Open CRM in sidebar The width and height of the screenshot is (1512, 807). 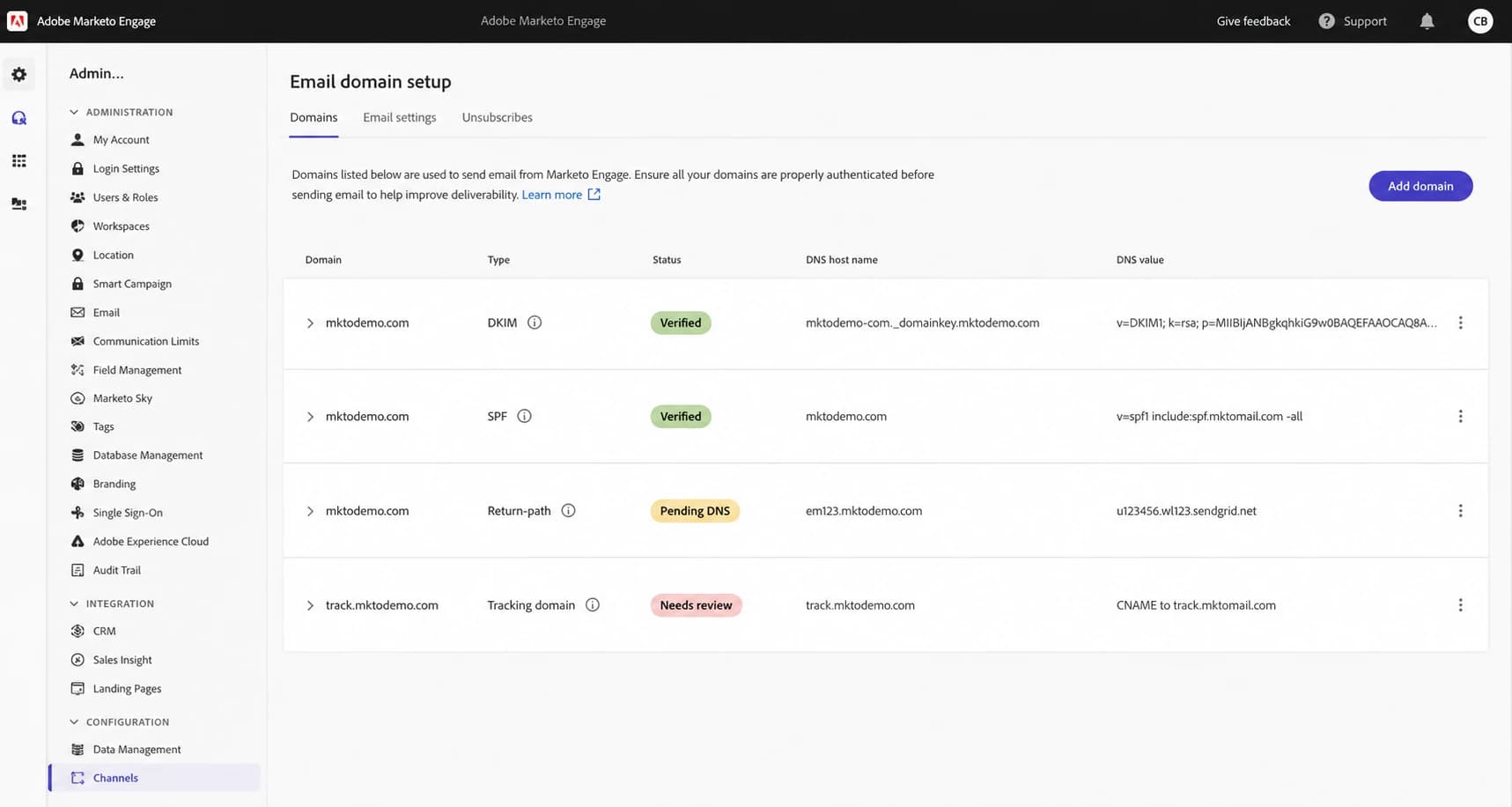[x=104, y=631]
